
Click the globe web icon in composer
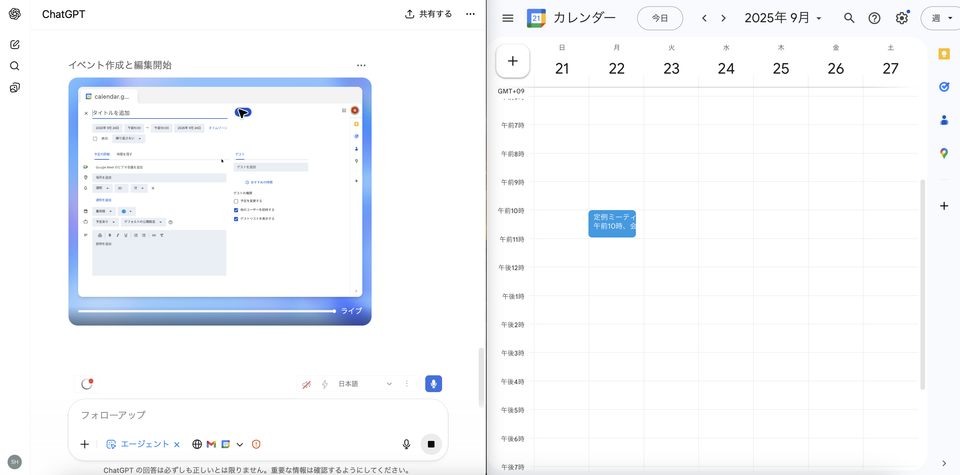pyautogui.click(x=197, y=444)
